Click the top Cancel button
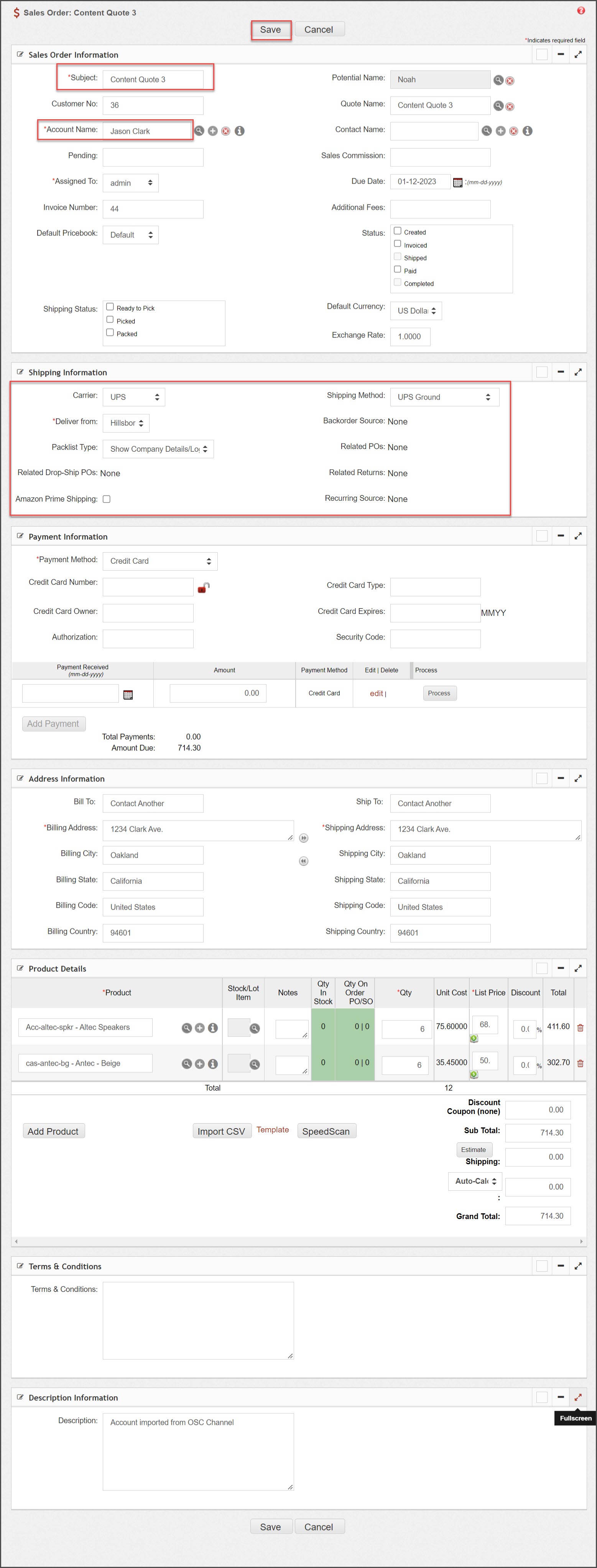597x1568 pixels. click(x=319, y=29)
